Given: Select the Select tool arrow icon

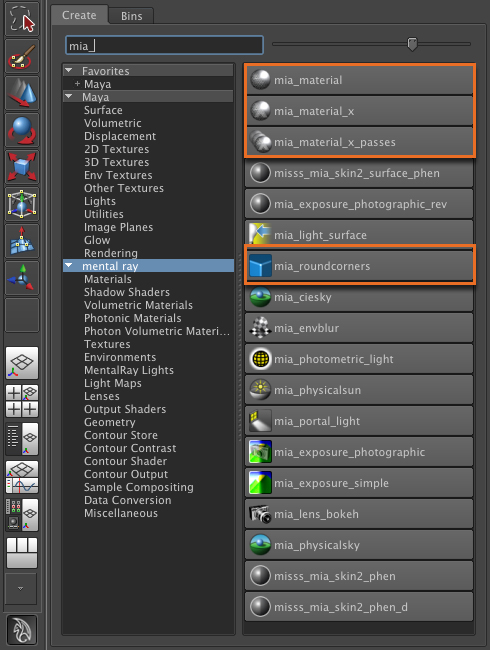Looking at the screenshot, I should coord(22,19).
